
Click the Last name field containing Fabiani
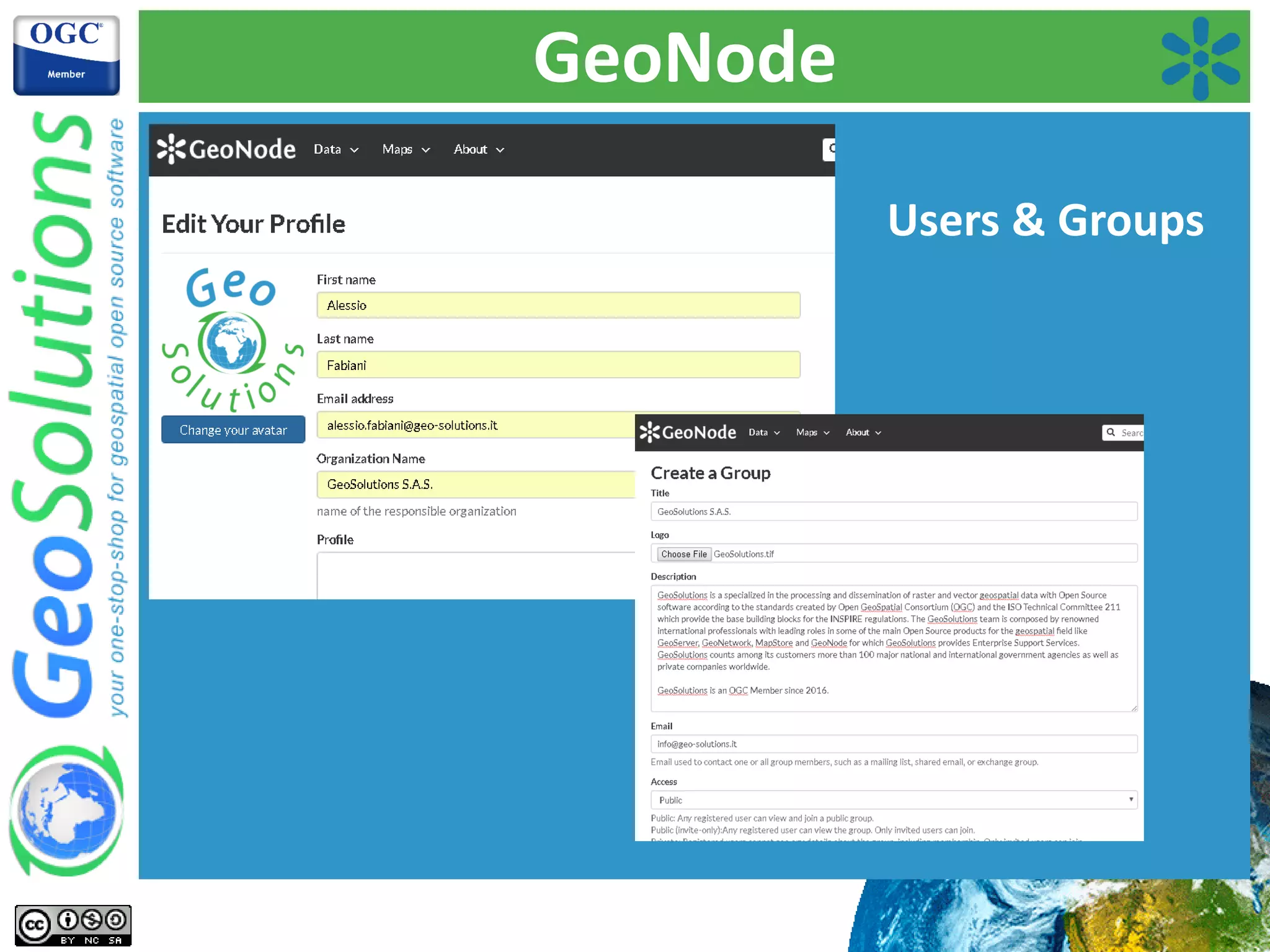coord(558,364)
